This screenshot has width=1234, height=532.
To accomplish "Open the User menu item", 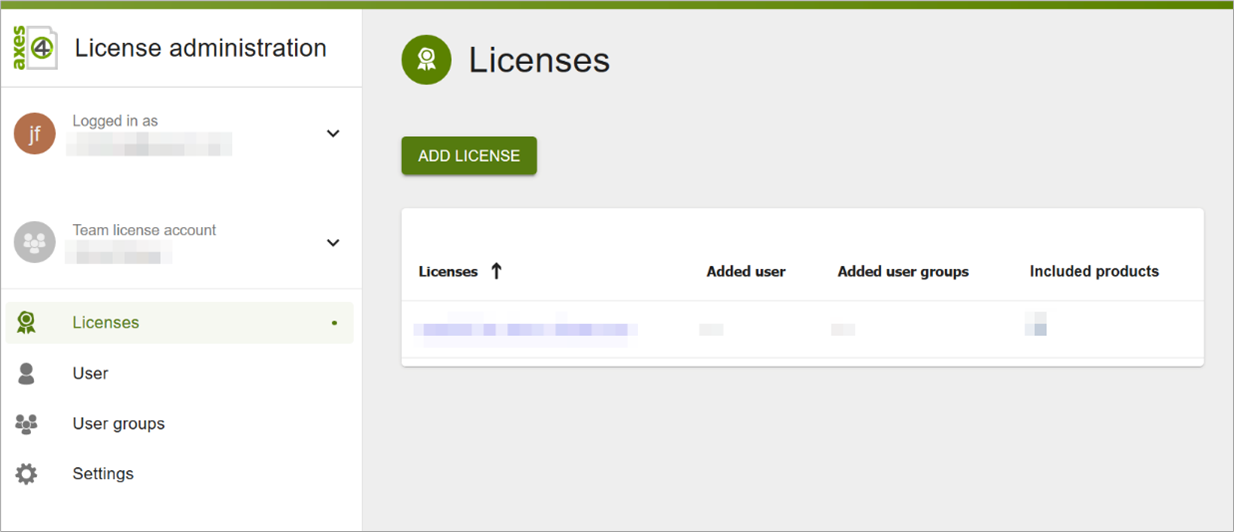I will [180, 373].
